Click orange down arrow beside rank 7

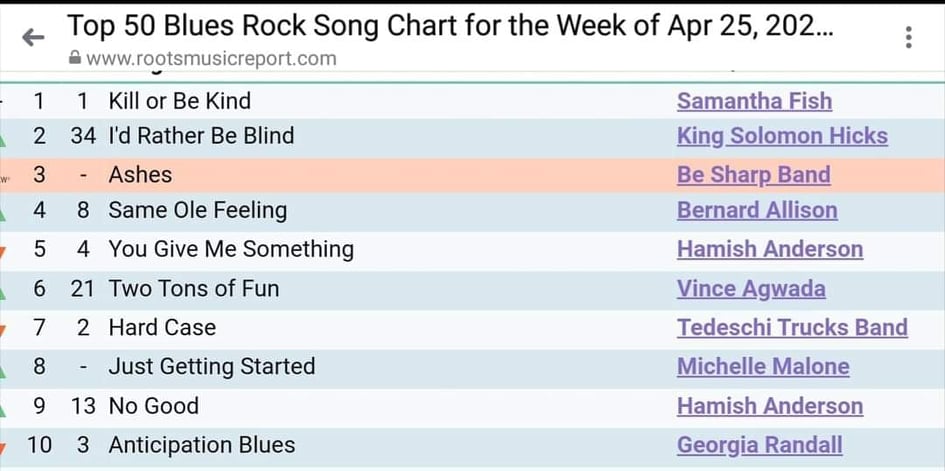click(2, 331)
